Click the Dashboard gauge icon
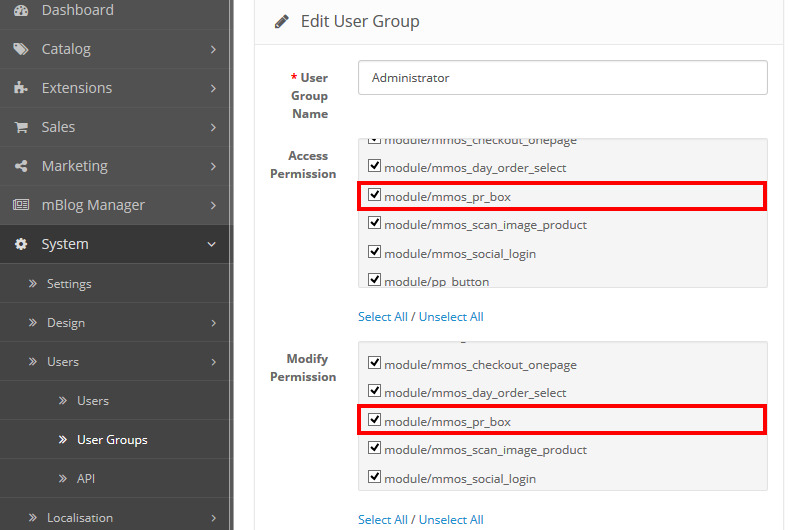 (21, 10)
